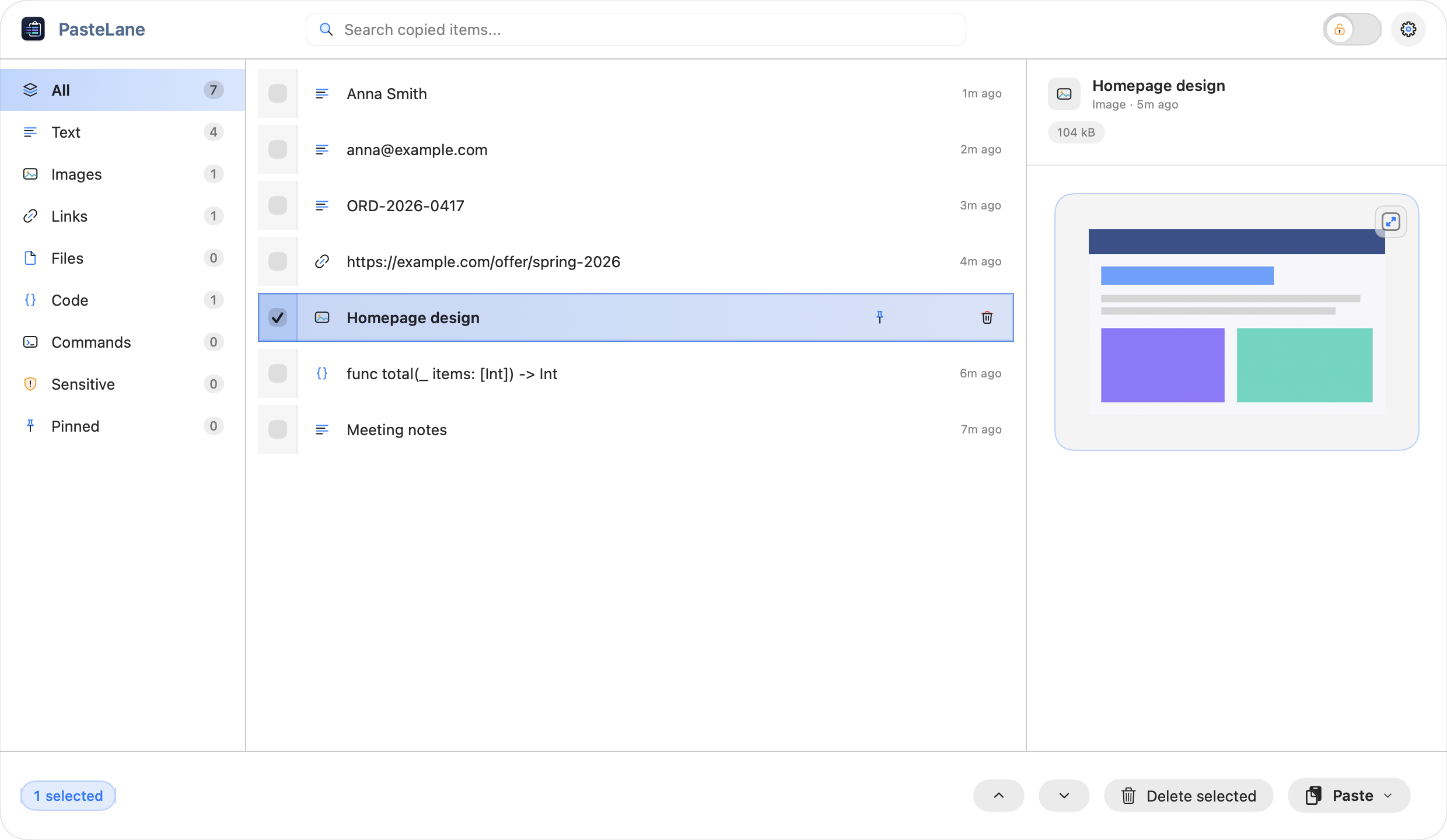Click the text icon beside Anna Smith
This screenshot has height=840, width=1447.
point(322,93)
